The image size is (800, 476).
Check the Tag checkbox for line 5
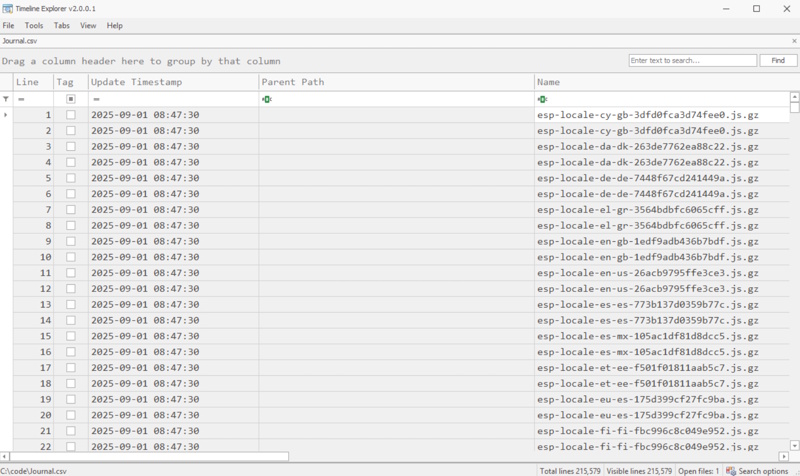click(71, 178)
